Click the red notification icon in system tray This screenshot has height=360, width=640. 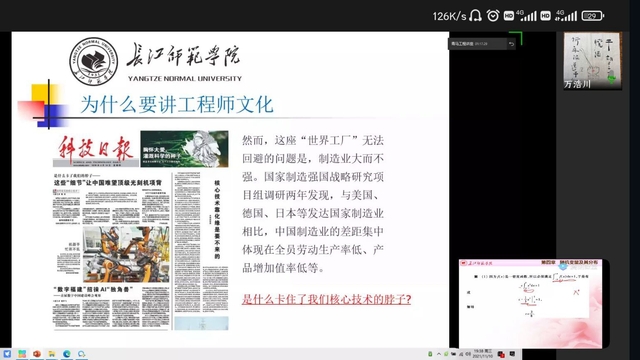(501, 354)
